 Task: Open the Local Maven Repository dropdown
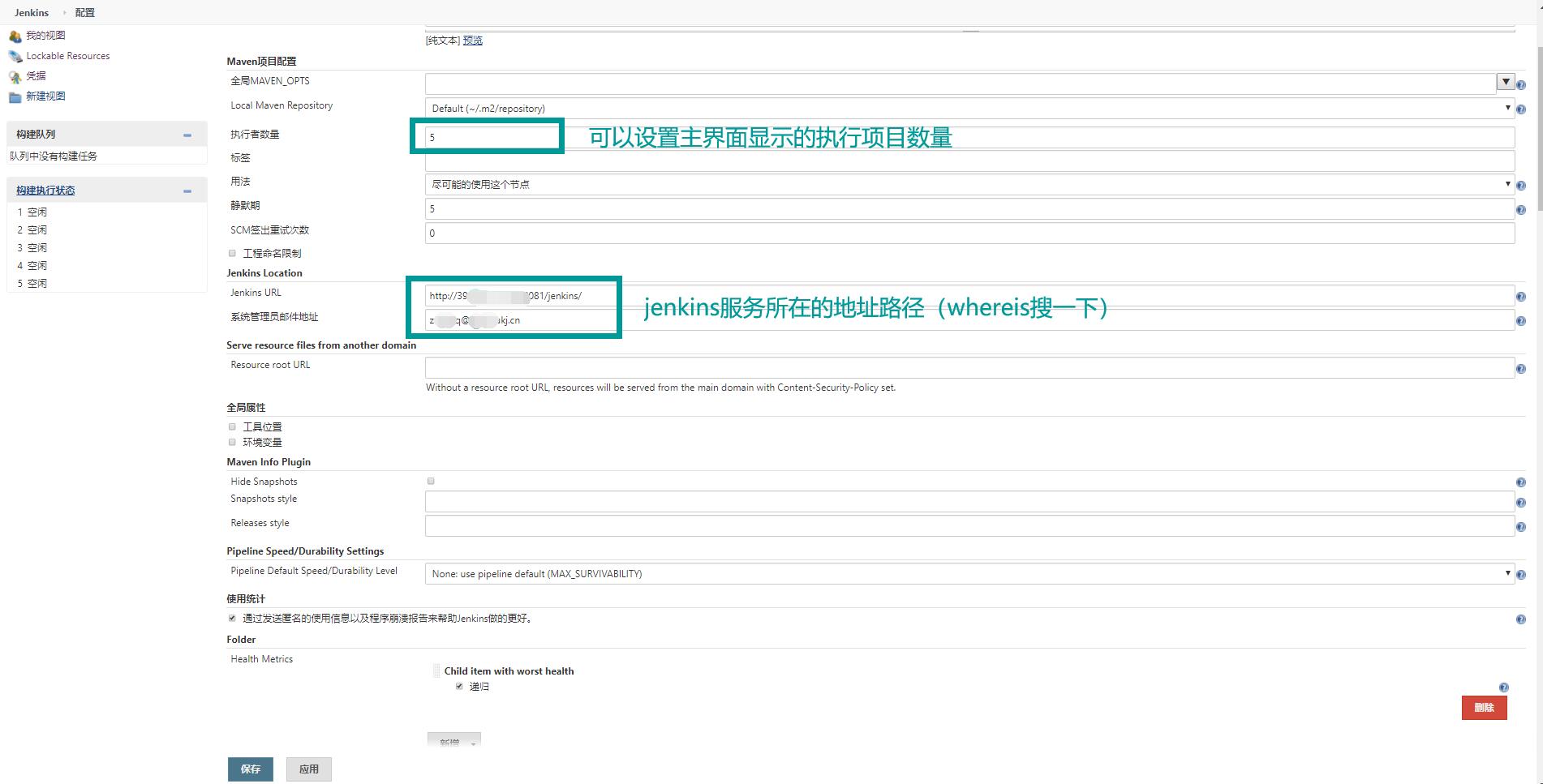click(x=969, y=108)
